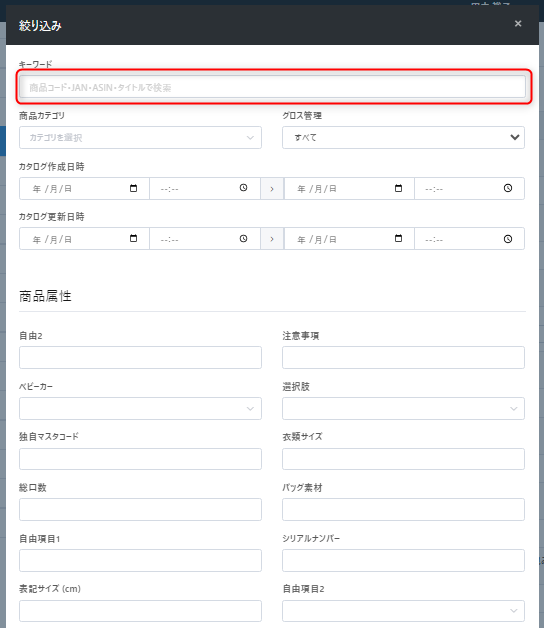Click the 衣類サイズ text input
544x628 pixels.
pos(403,459)
